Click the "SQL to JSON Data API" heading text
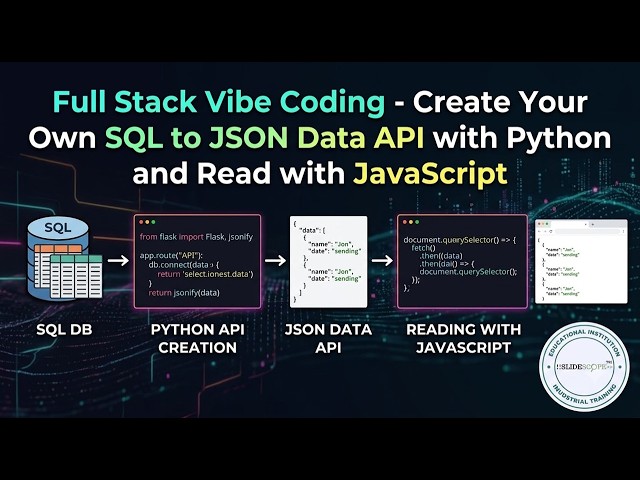The image size is (640, 480). [x=264, y=138]
